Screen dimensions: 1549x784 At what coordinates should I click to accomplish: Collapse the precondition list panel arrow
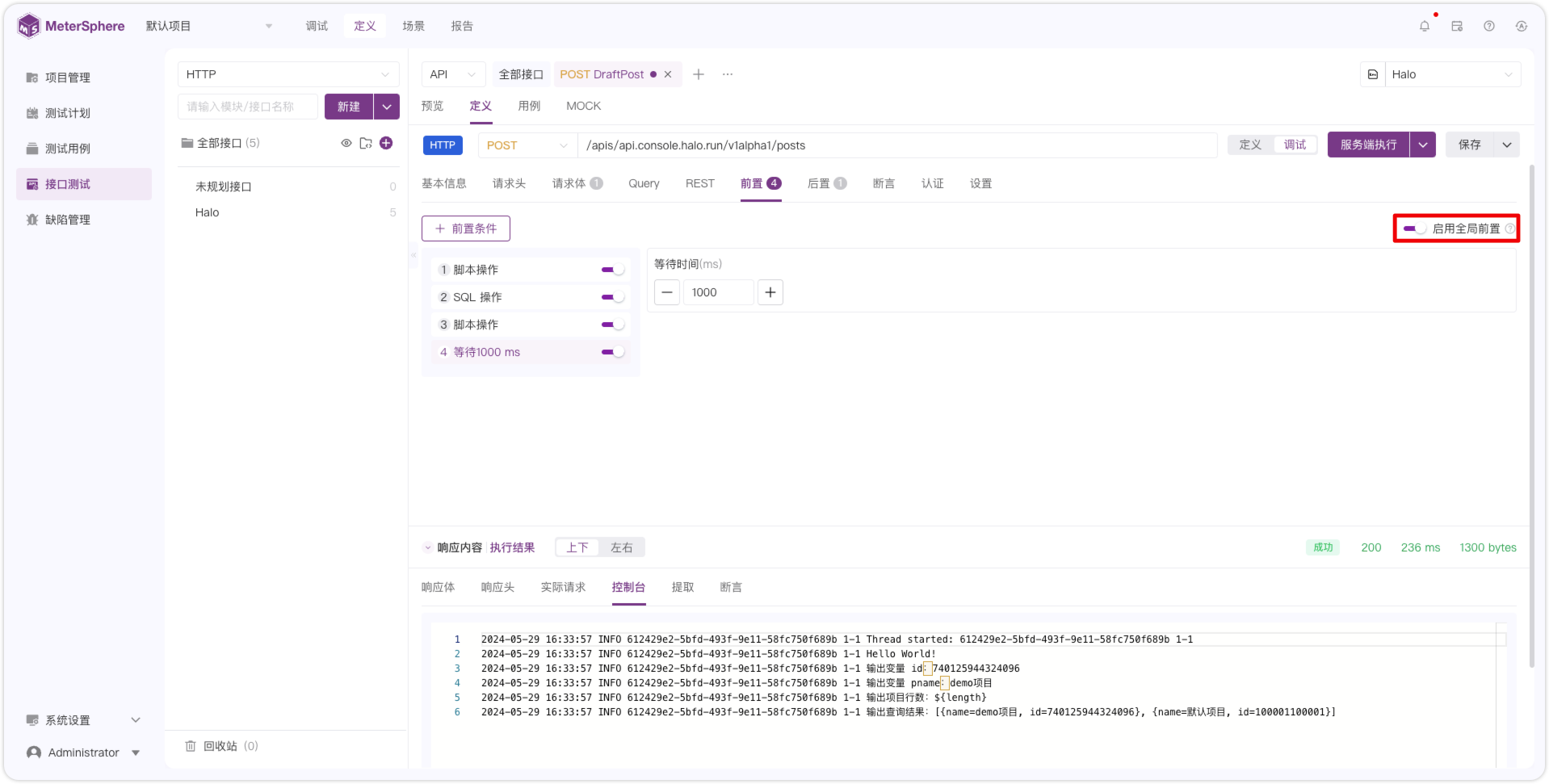pyautogui.click(x=413, y=255)
